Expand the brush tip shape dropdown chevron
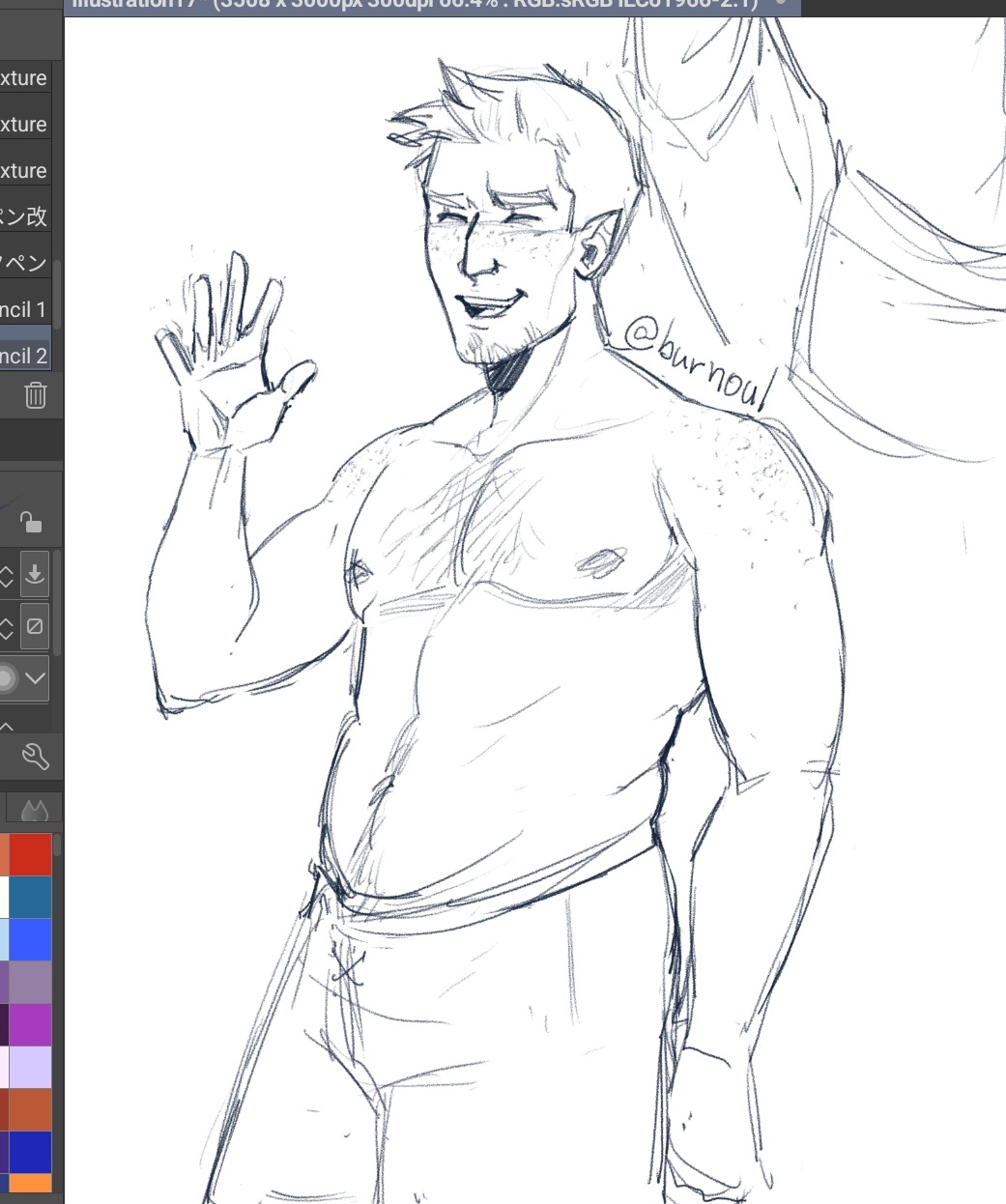1006x1204 pixels. tap(36, 678)
